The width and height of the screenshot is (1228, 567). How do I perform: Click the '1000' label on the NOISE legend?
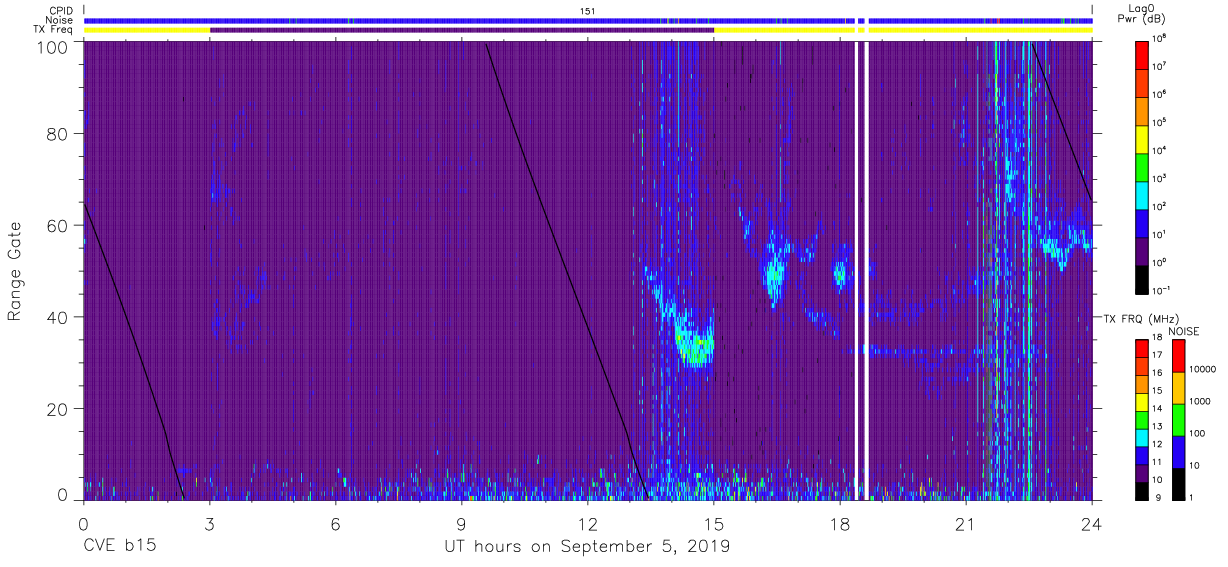pyautogui.click(x=1201, y=401)
